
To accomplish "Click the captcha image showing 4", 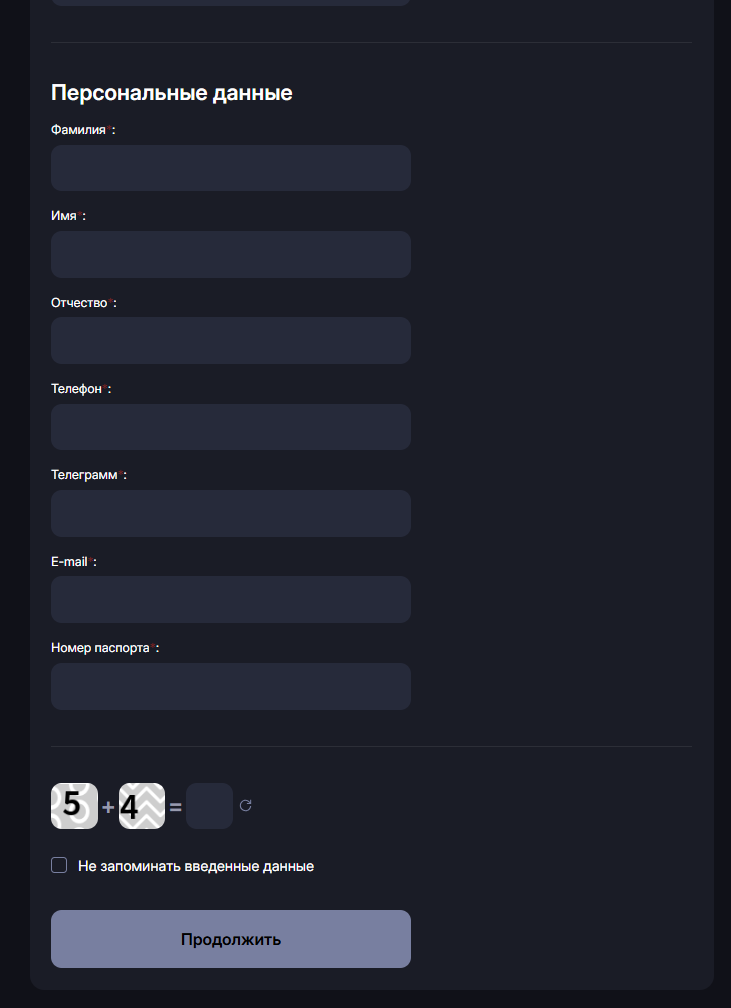I will click(142, 806).
